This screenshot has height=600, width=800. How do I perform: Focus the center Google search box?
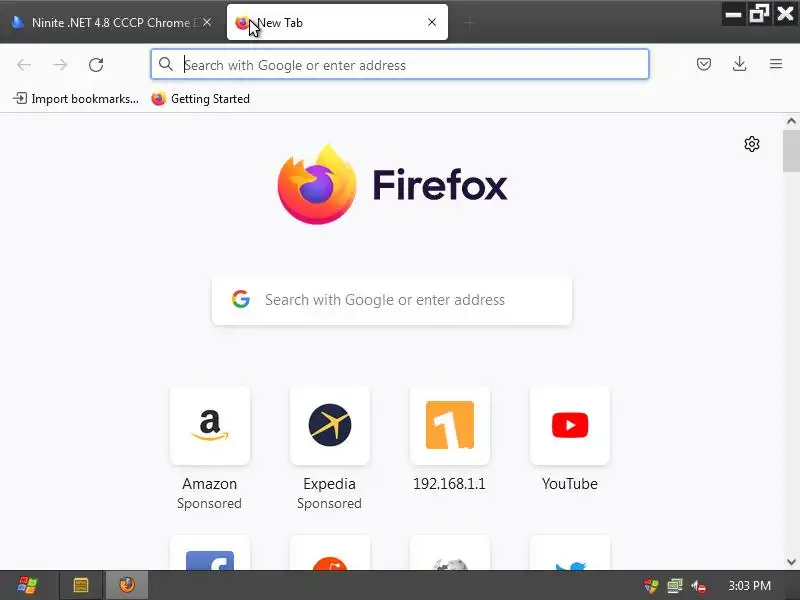click(392, 300)
